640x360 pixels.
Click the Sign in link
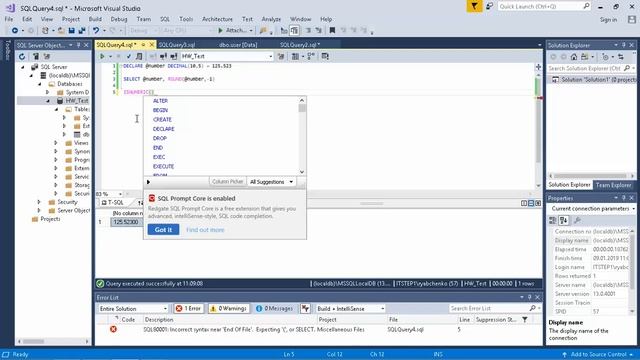point(608,20)
